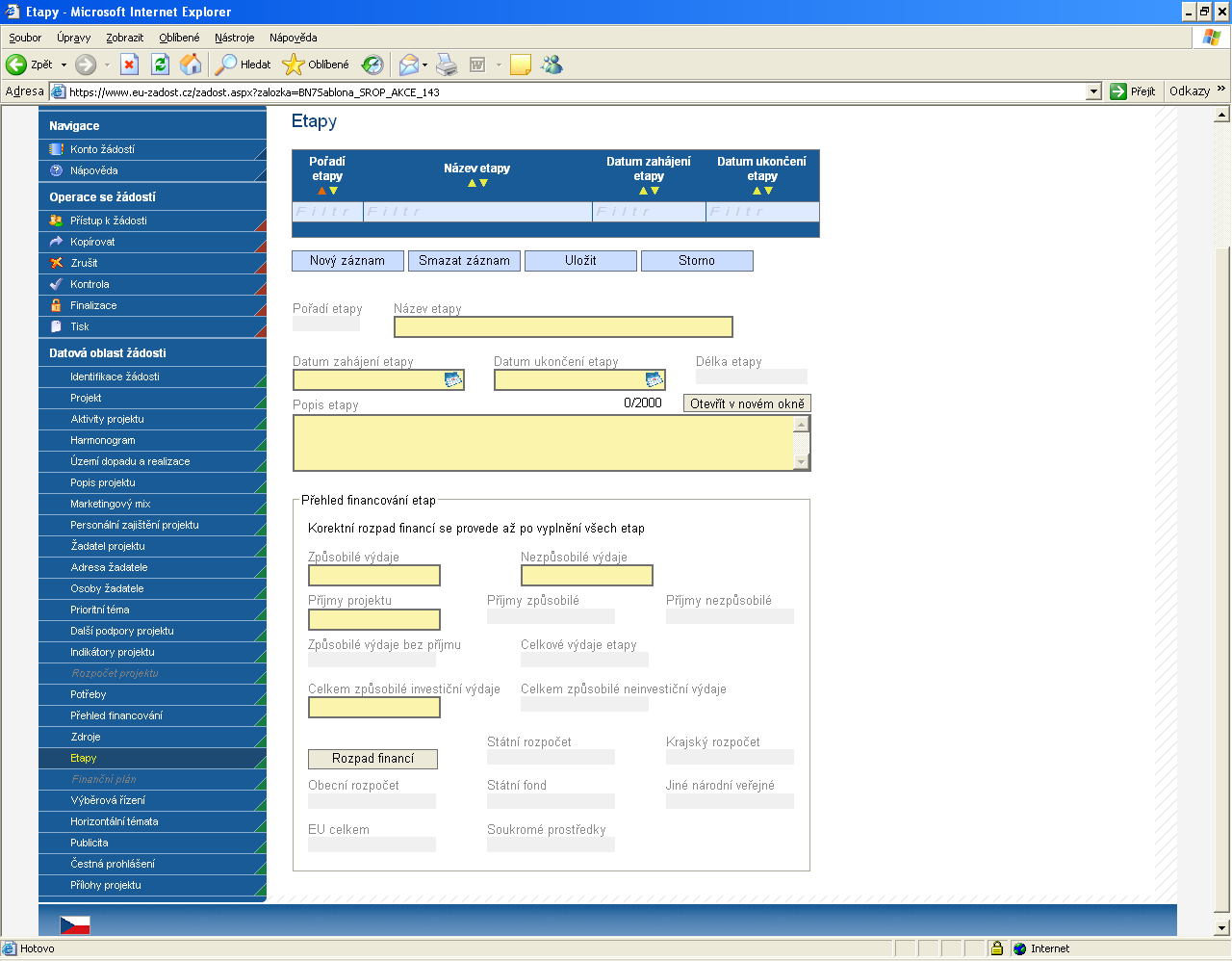Open the Zobrazit menu

tap(125, 38)
